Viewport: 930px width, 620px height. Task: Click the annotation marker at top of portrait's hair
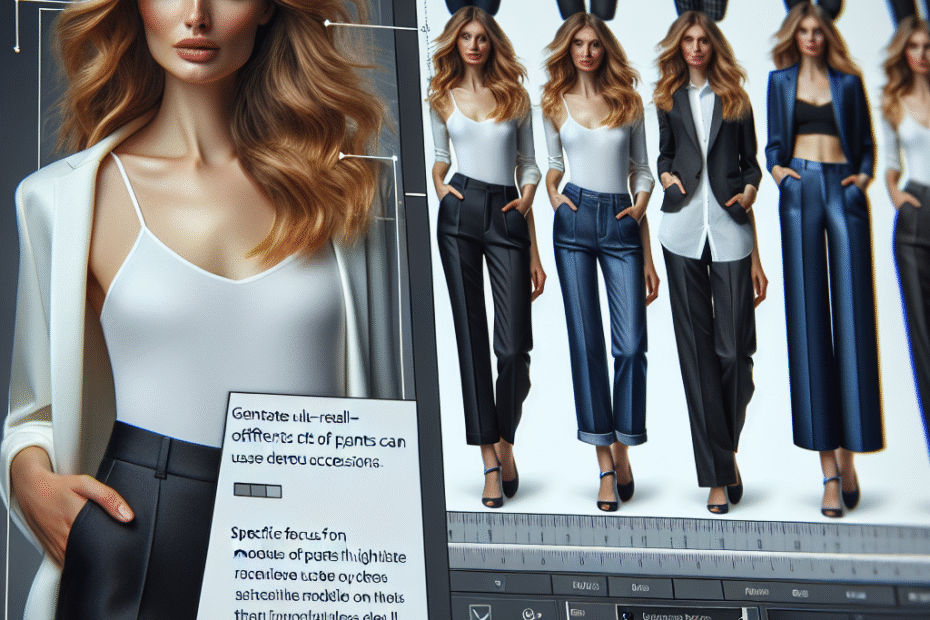click(328, 23)
